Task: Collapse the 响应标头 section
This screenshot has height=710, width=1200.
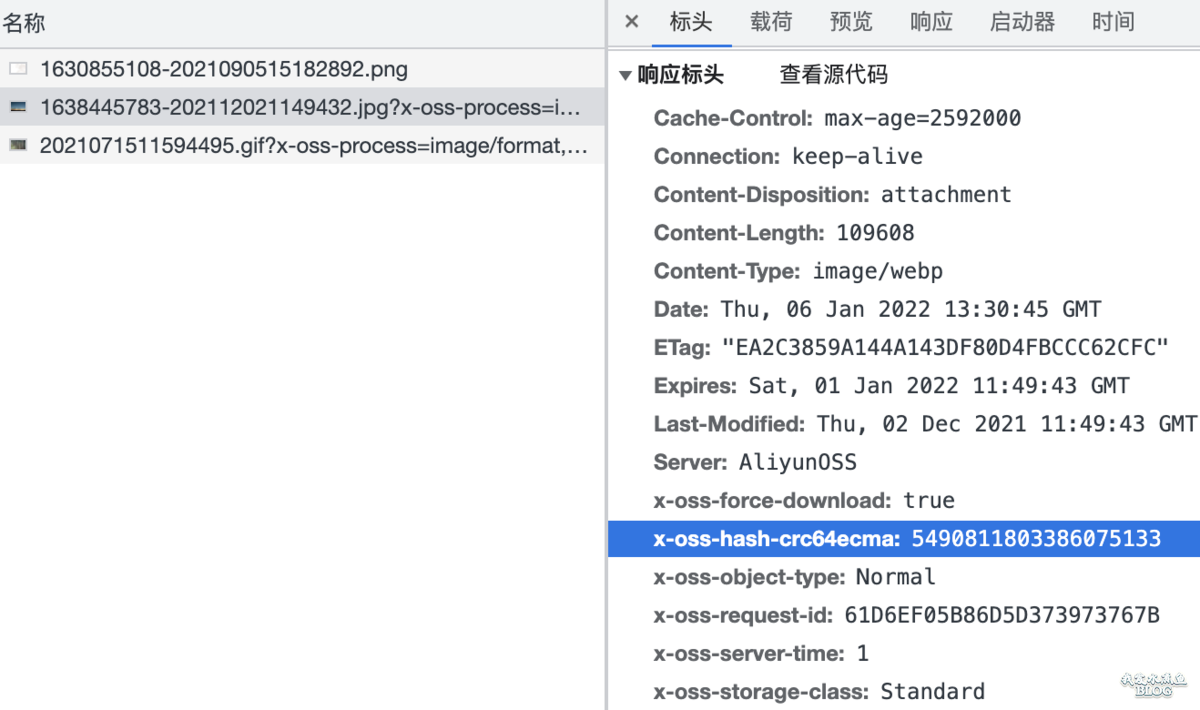Action: [625, 75]
